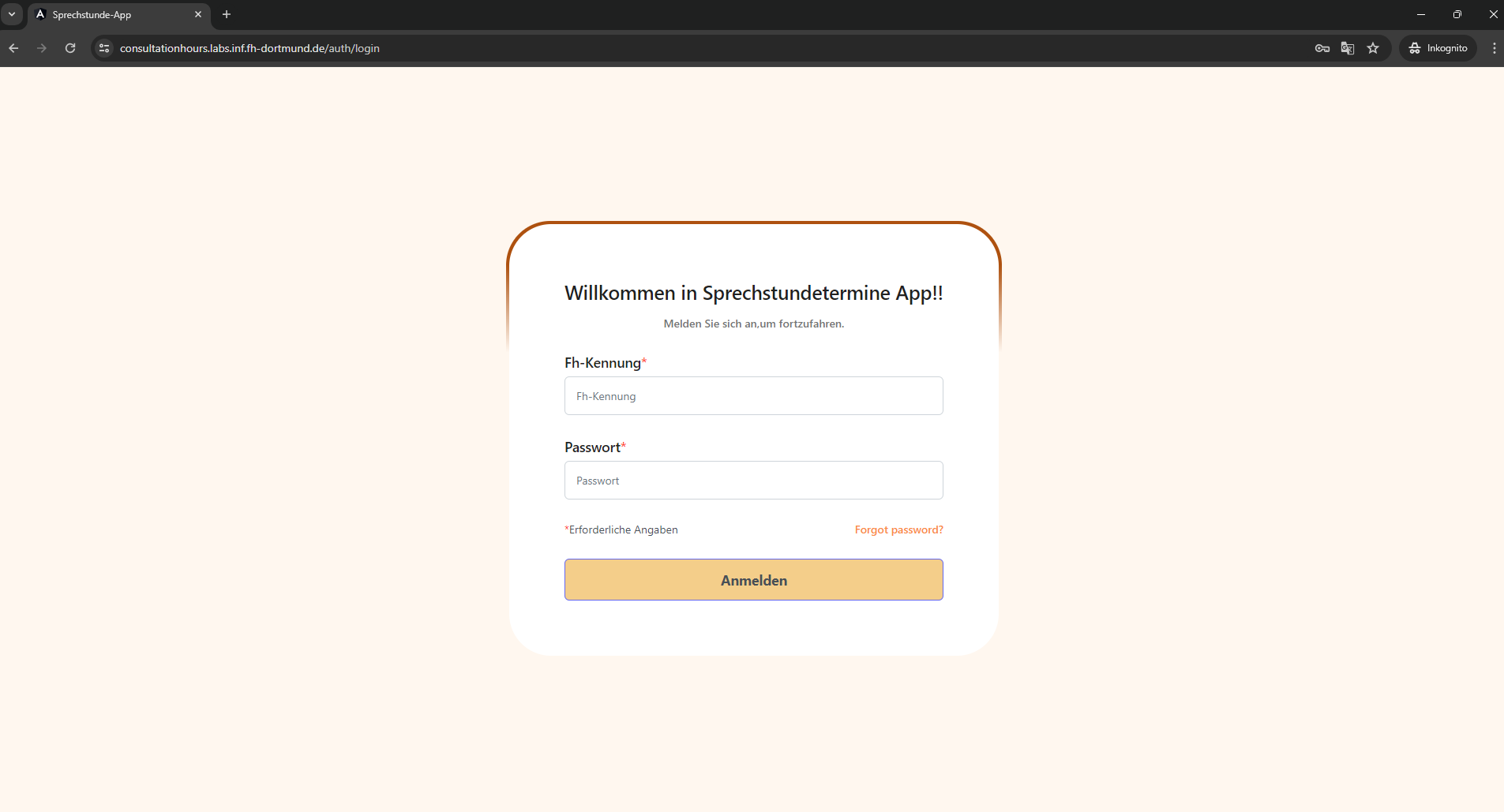Reload the login page

(x=70, y=48)
